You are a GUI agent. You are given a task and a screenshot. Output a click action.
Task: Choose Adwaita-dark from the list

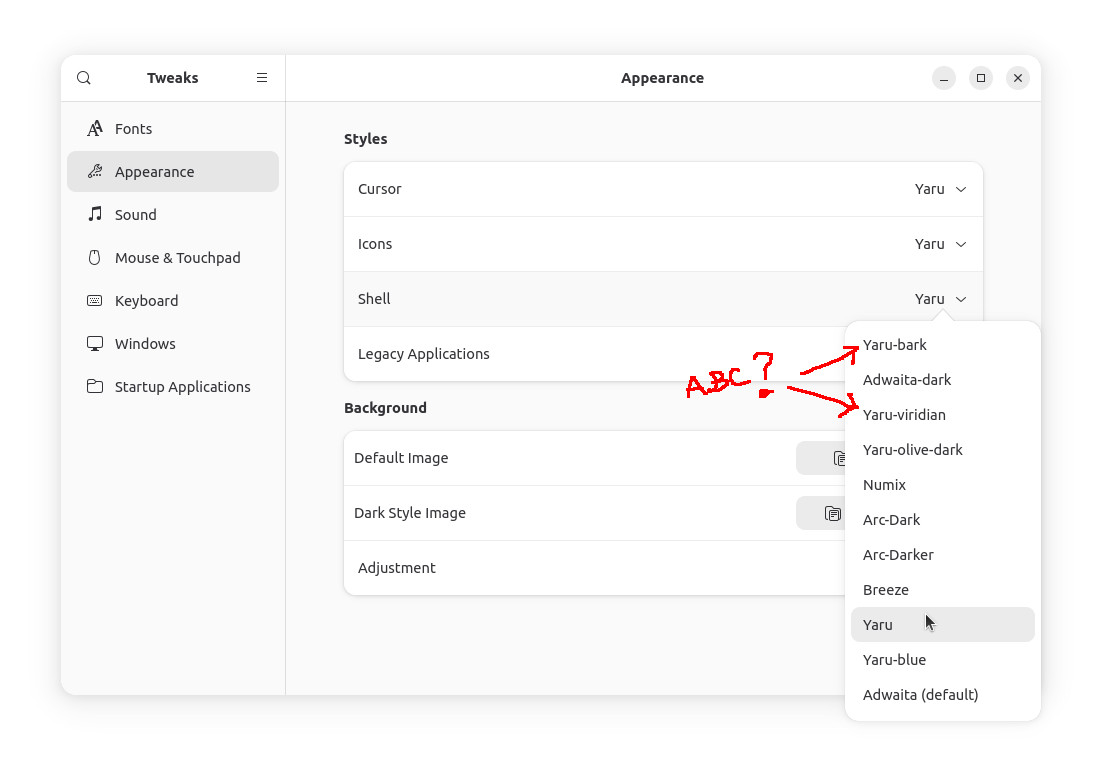click(x=907, y=380)
